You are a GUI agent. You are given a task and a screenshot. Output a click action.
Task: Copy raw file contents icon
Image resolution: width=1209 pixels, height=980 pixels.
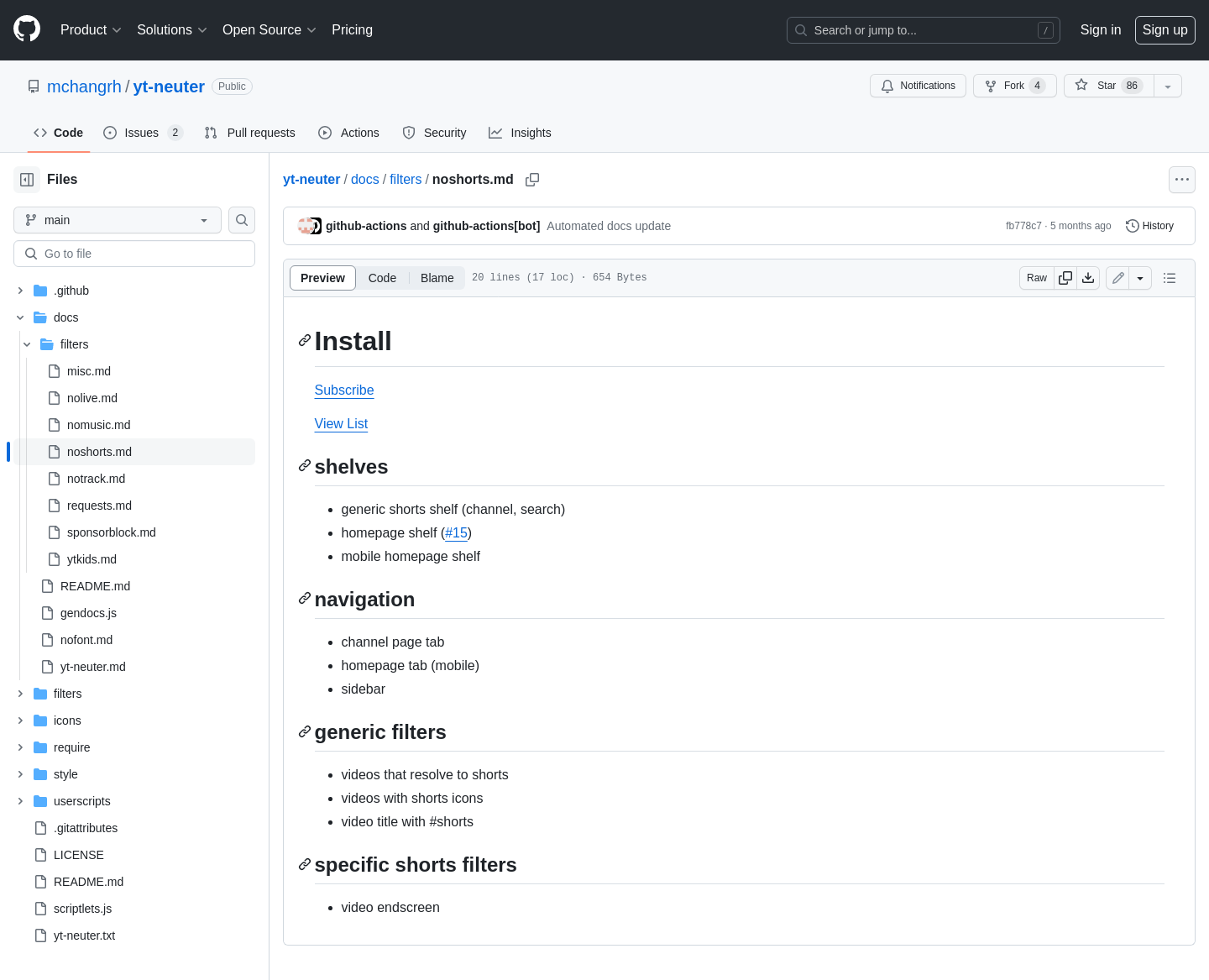pyautogui.click(x=1065, y=278)
